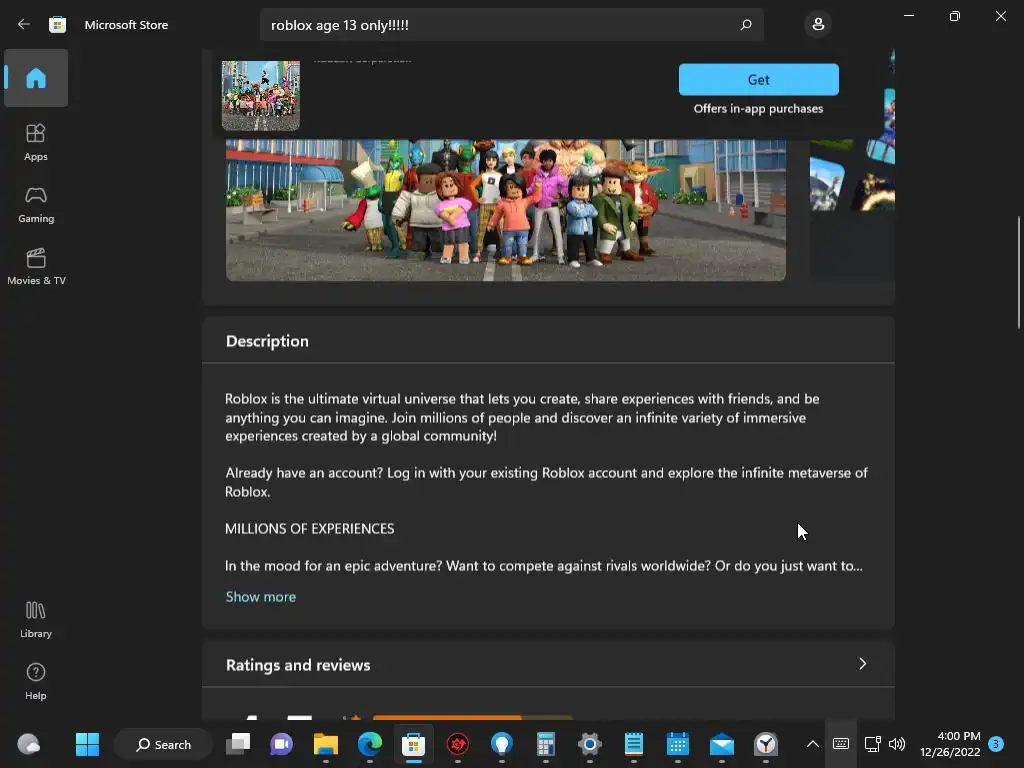The image size is (1024, 768).
Task: Open taskbar Search
Action: (x=163, y=744)
